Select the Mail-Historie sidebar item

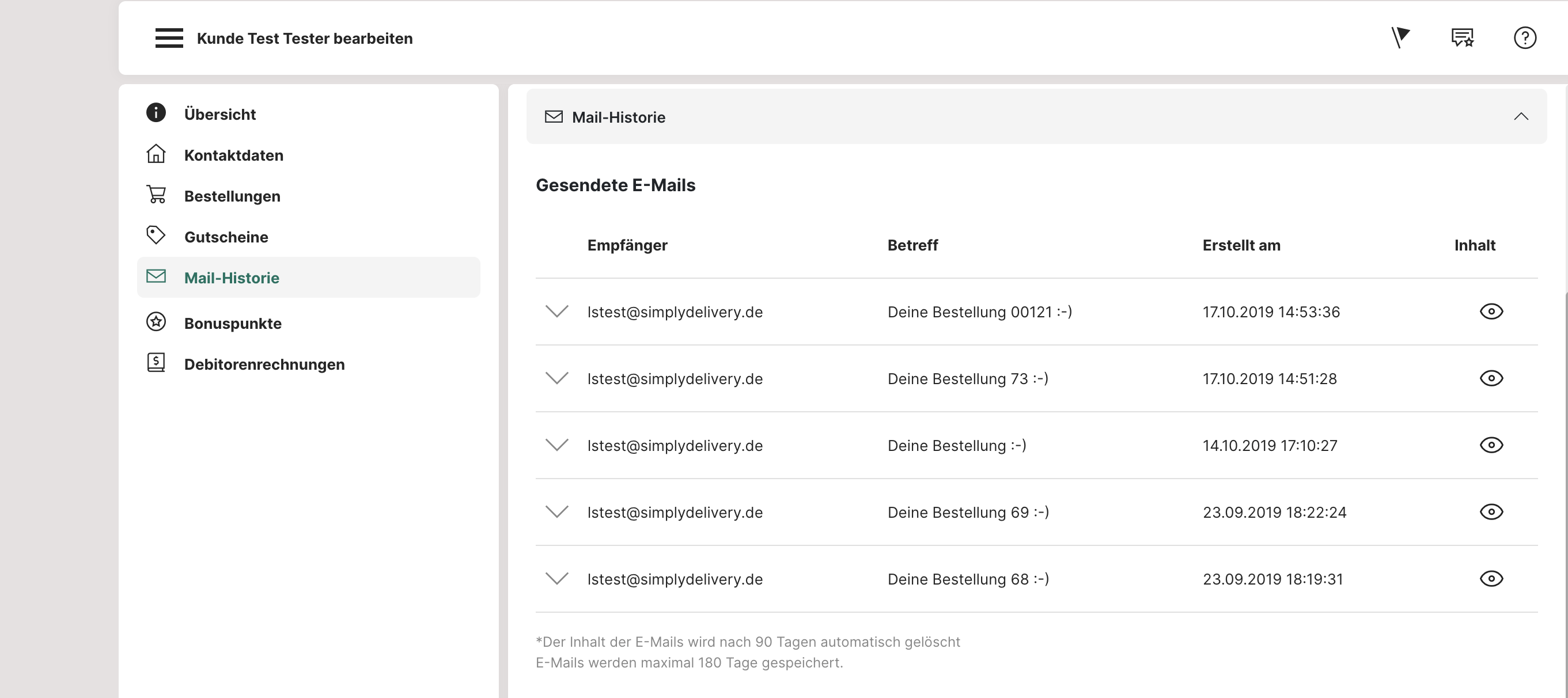point(232,278)
